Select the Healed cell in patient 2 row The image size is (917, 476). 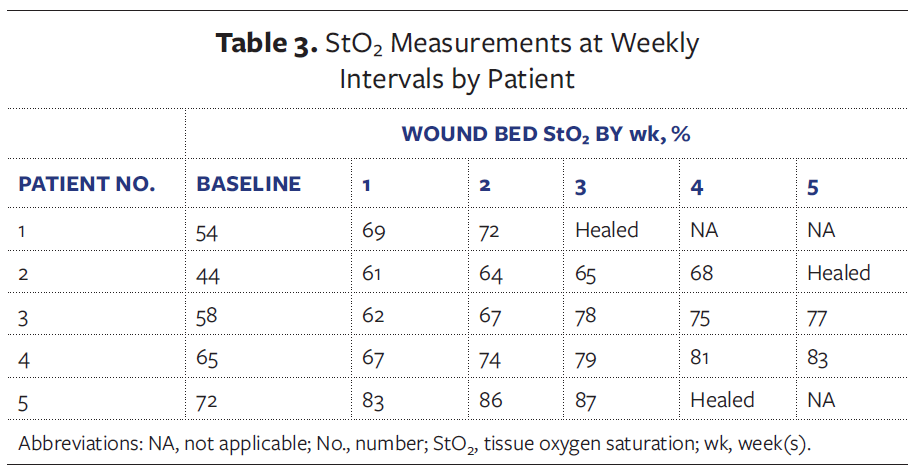tap(839, 272)
